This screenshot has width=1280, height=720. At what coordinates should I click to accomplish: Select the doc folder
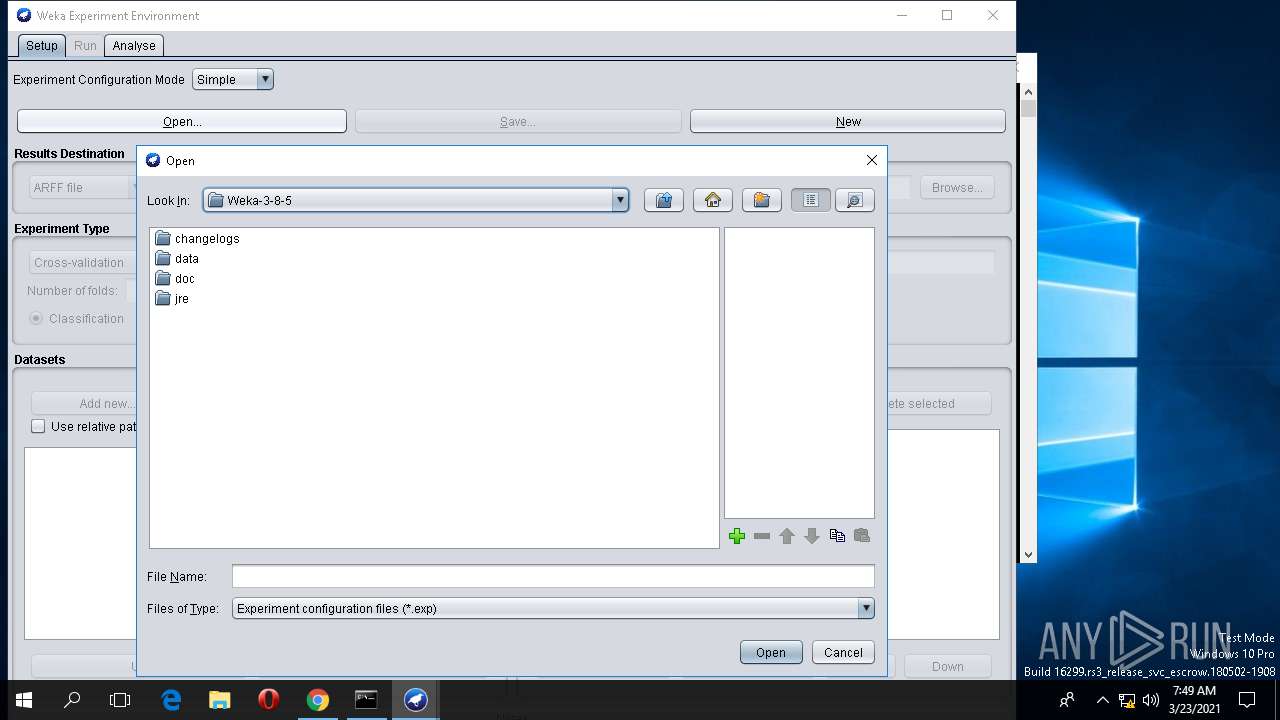tap(175, 279)
